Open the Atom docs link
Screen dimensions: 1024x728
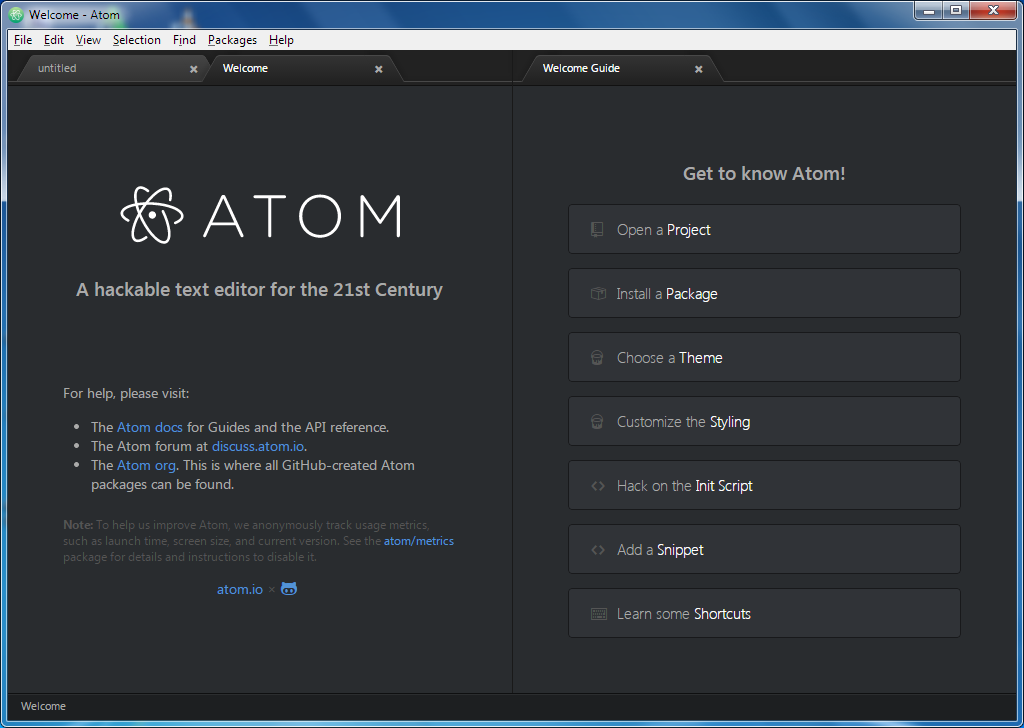(149, 426)
